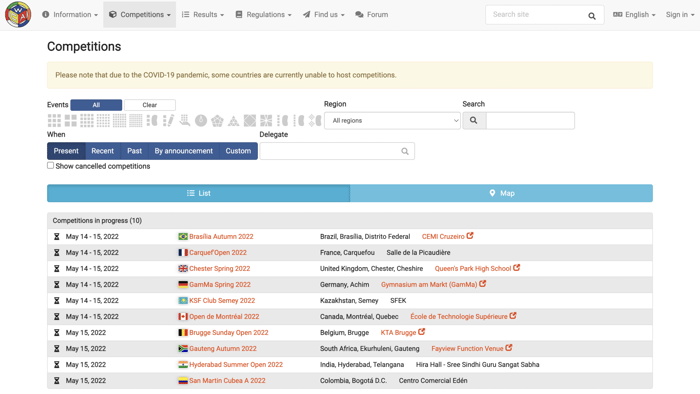The width and height of the screenshot is (700, 394).
Task: Open Hyderabad Summer Open 2022 competition
Action: pyautogui.click(x=236, y=365)
